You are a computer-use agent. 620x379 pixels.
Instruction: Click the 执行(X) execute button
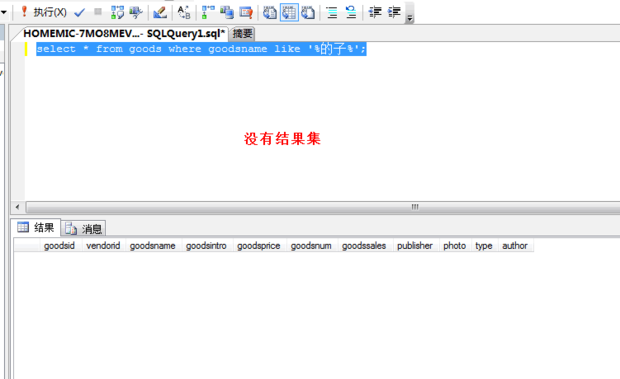coord(43,12)
